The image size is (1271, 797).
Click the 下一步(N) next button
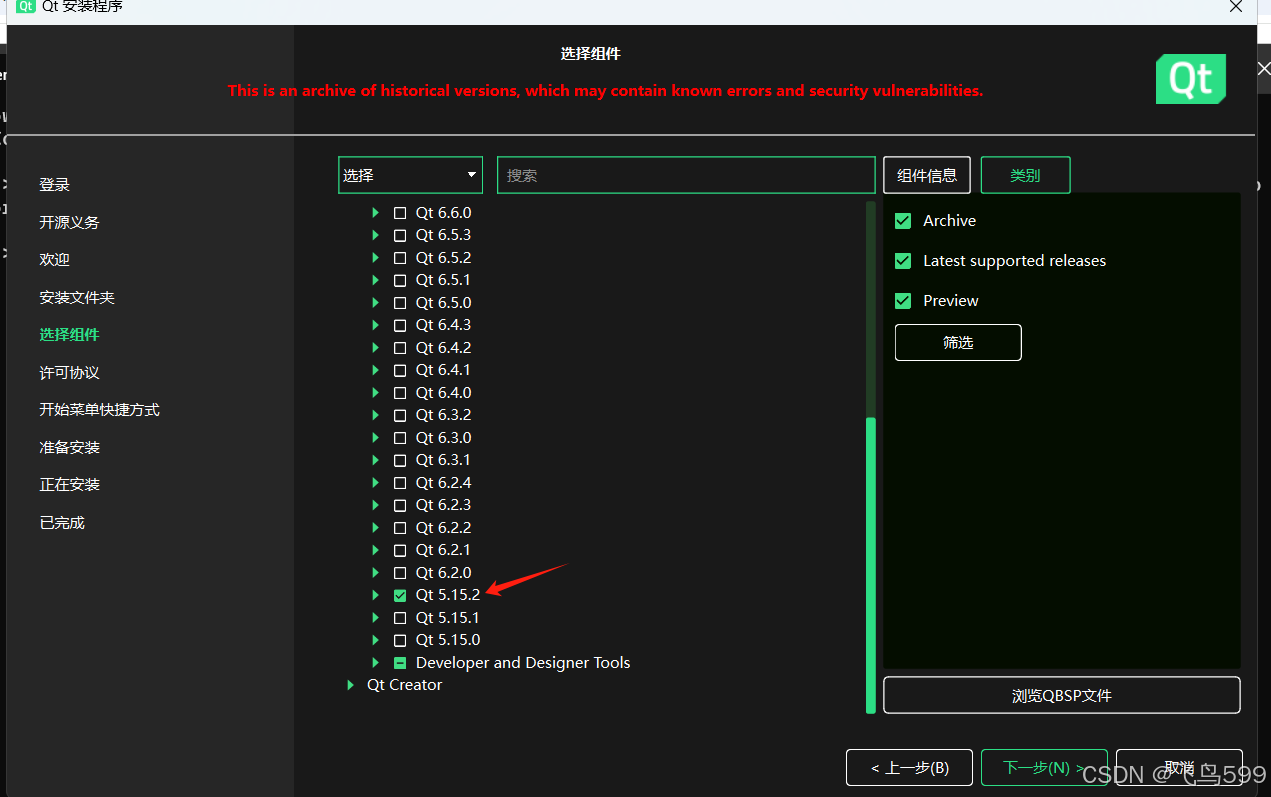coord(1044,768)
